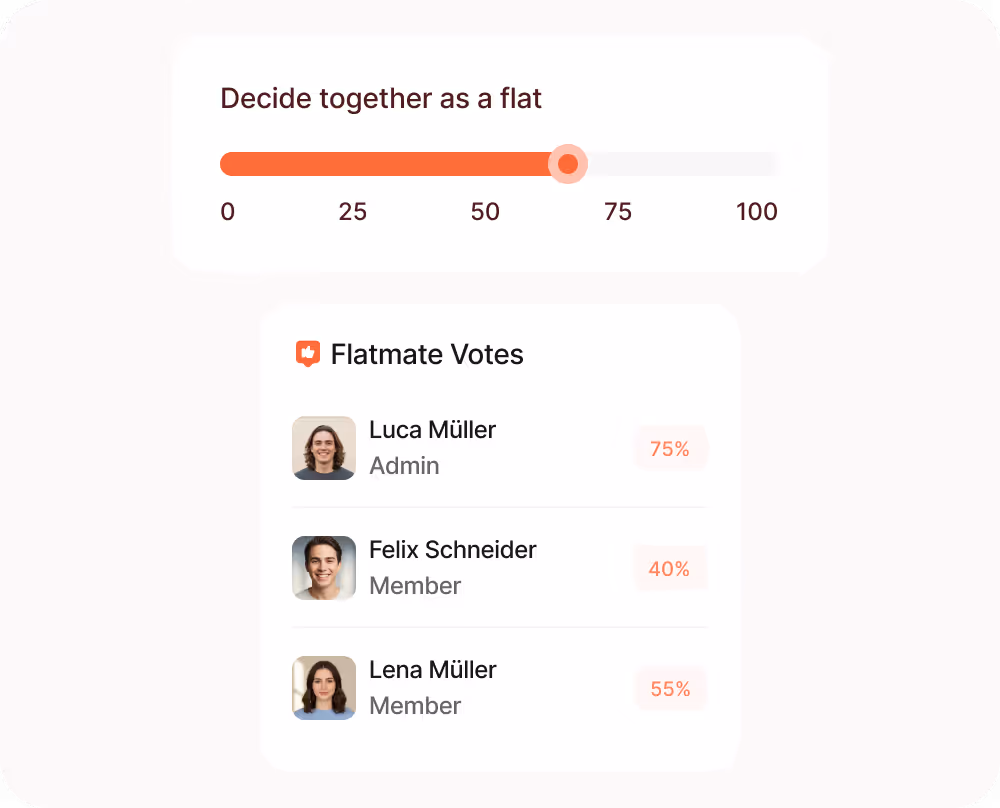Screen dimensions: 1000x808
Task: Select Felix Schneider's profile picture
Action: (x=323, y=568)
